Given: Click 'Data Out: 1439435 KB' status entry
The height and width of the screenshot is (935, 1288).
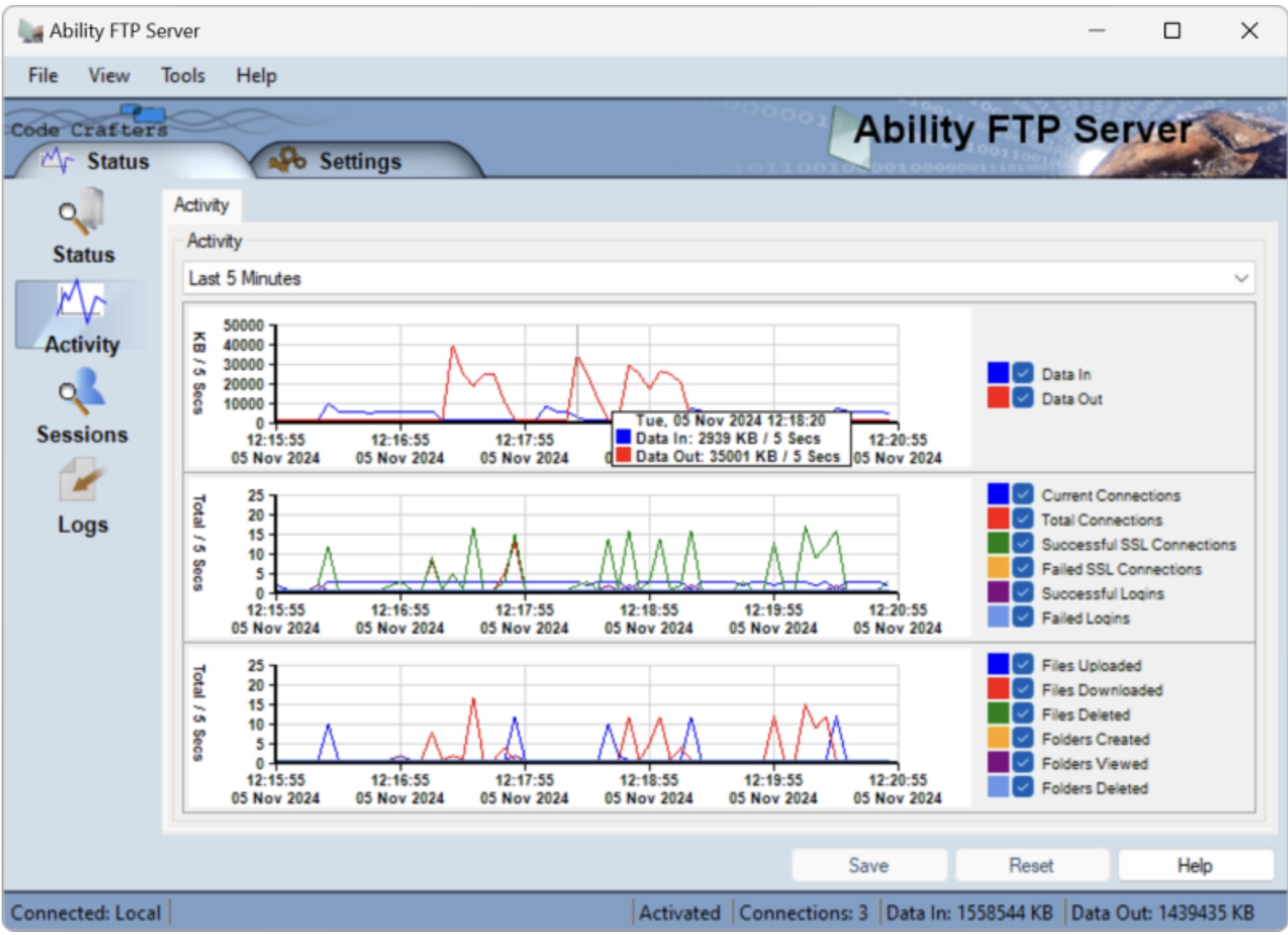Looking at the screenshot, I should pyautogui.click(x=1162, y=913).
